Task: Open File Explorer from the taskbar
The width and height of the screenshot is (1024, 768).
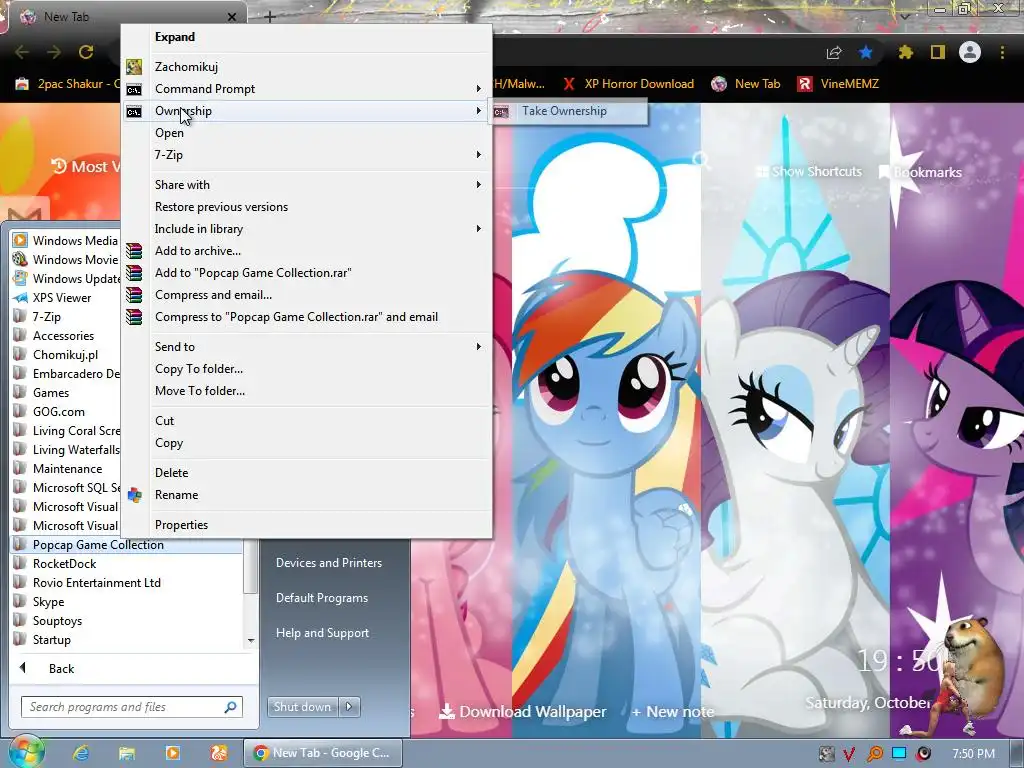Action: coord(127,753)
